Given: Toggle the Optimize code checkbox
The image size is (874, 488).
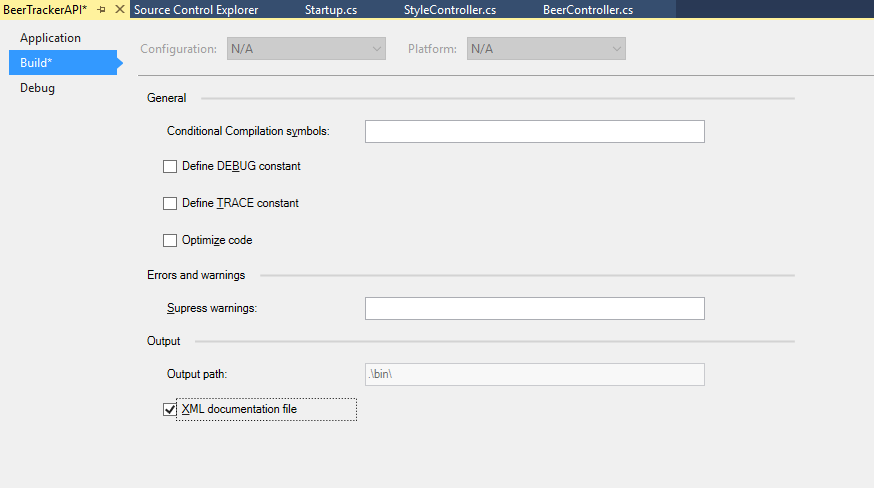Looking at the screenshot, I should tap(170, 241).
